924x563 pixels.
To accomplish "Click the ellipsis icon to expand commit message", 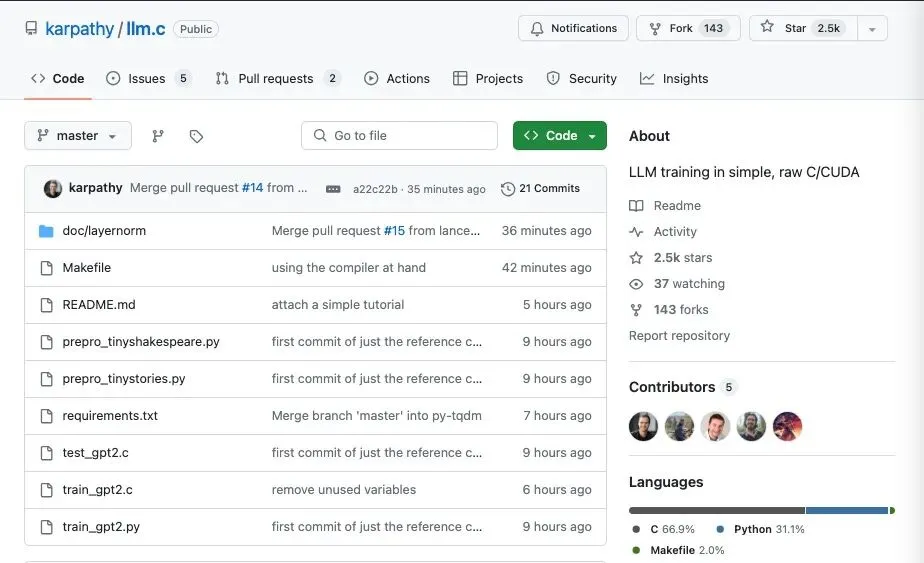I will click(333, 189).
